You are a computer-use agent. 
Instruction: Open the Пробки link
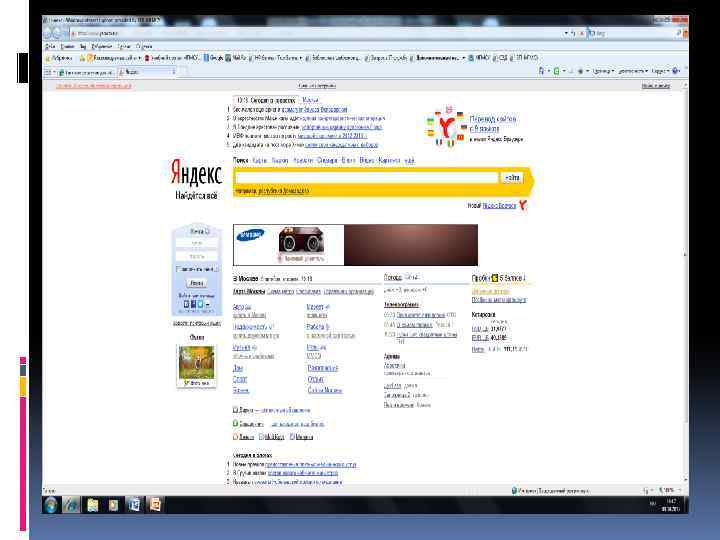coord(481,278)
